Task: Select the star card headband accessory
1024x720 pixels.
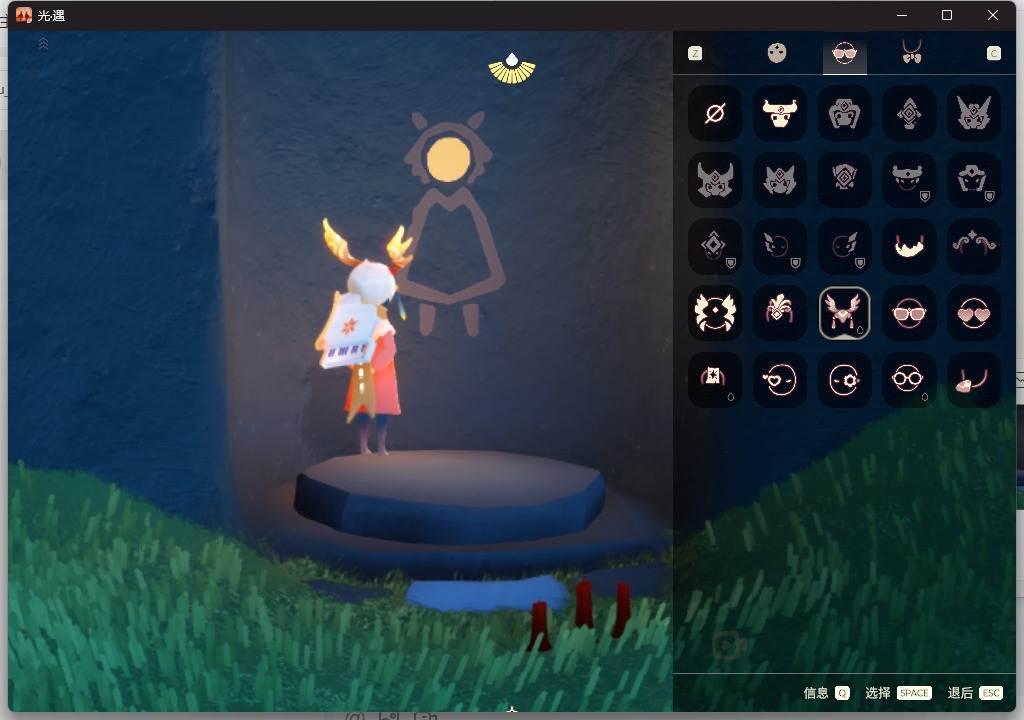Action: pyautogui.click(x=715, y=380)
